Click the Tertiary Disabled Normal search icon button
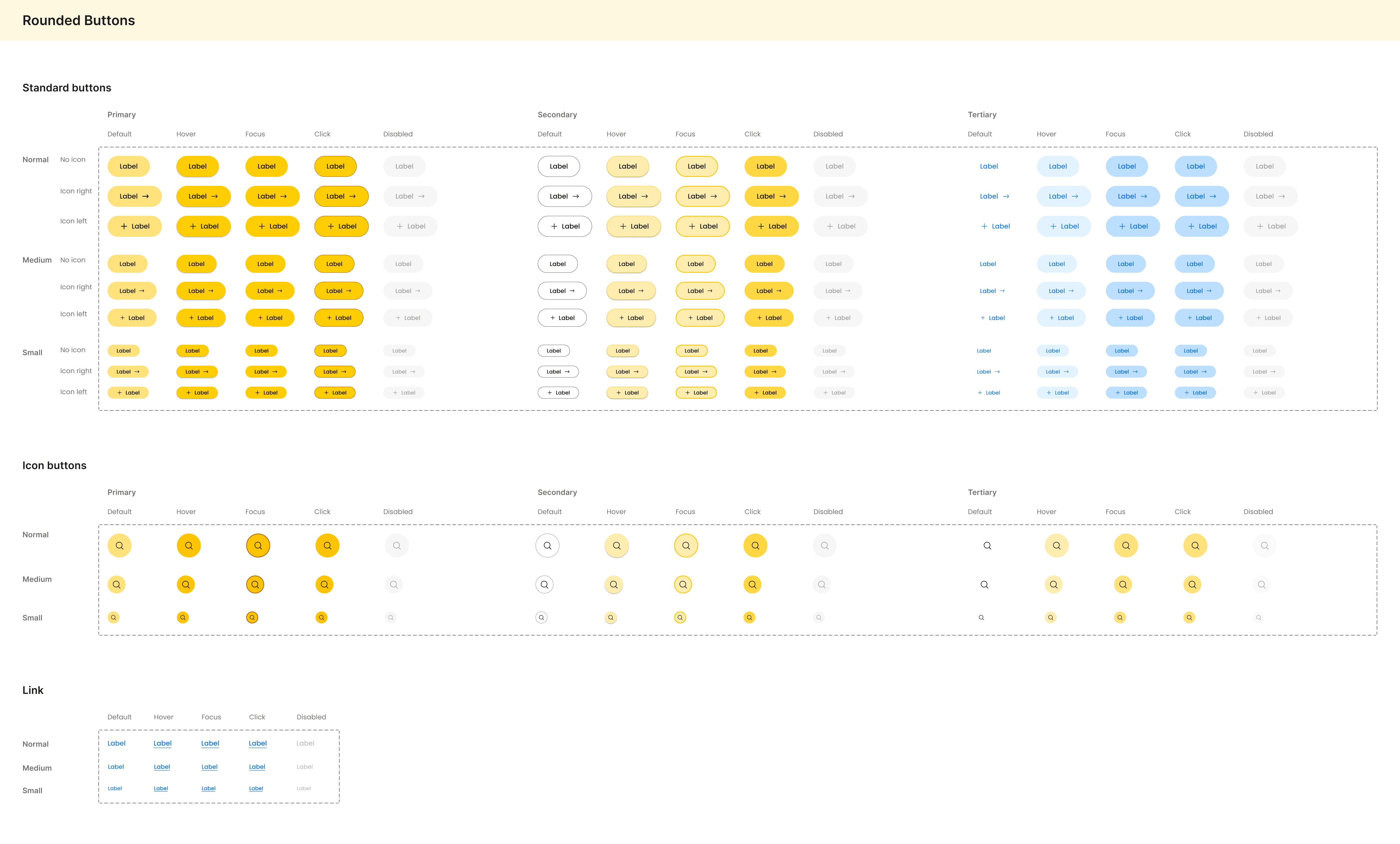Image resolution: width=1400 pixels, height=844 pixels. click(1265, 545)
